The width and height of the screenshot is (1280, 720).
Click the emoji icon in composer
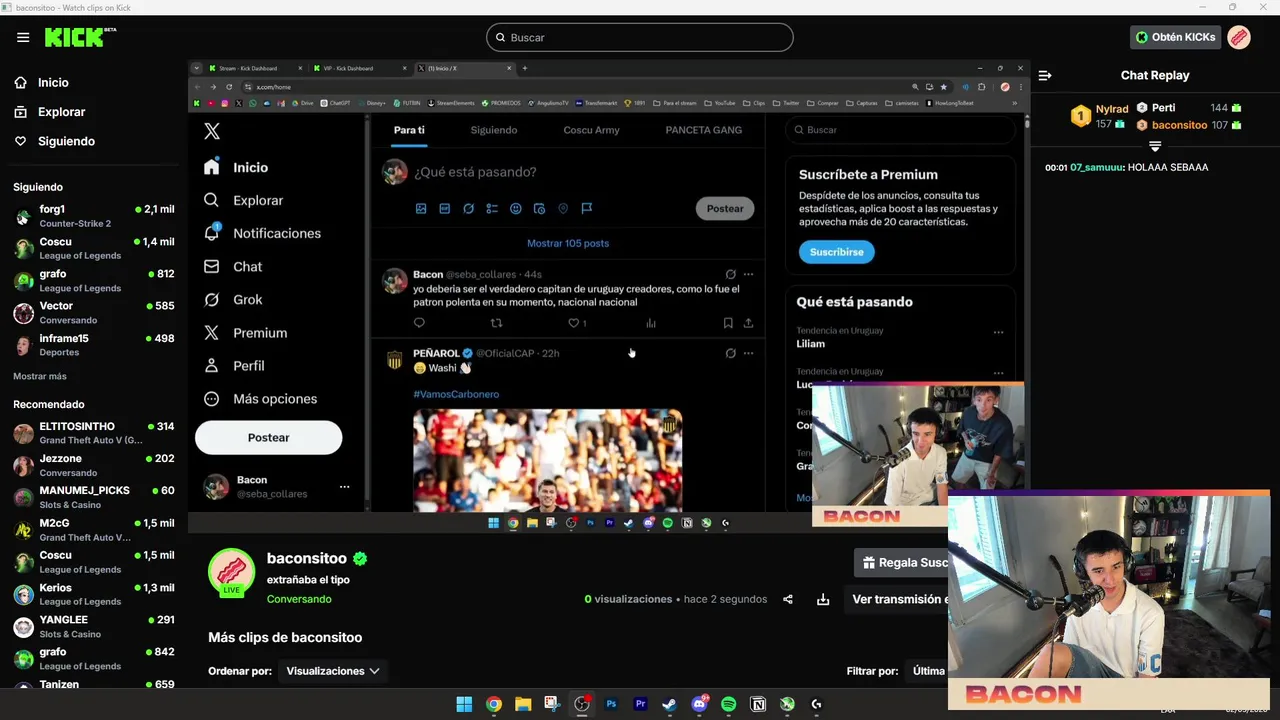pyautogui.click(x=516, y=209)
